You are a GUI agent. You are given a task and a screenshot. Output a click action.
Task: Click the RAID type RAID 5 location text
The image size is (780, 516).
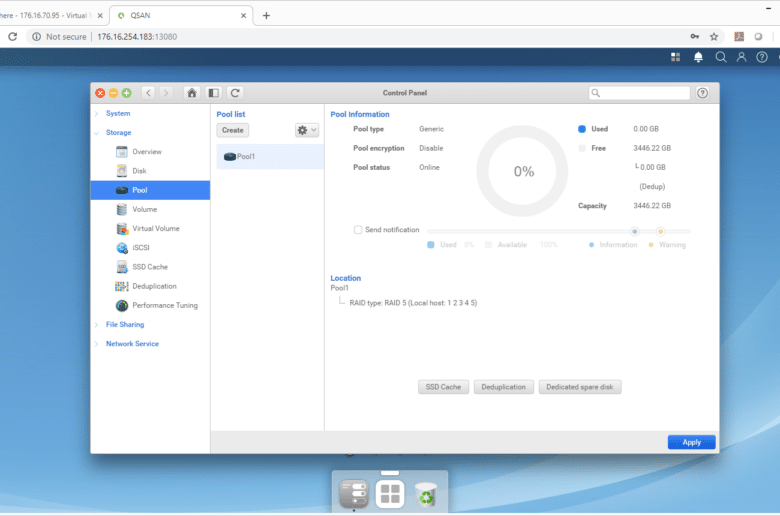click(x=413, y=303)
